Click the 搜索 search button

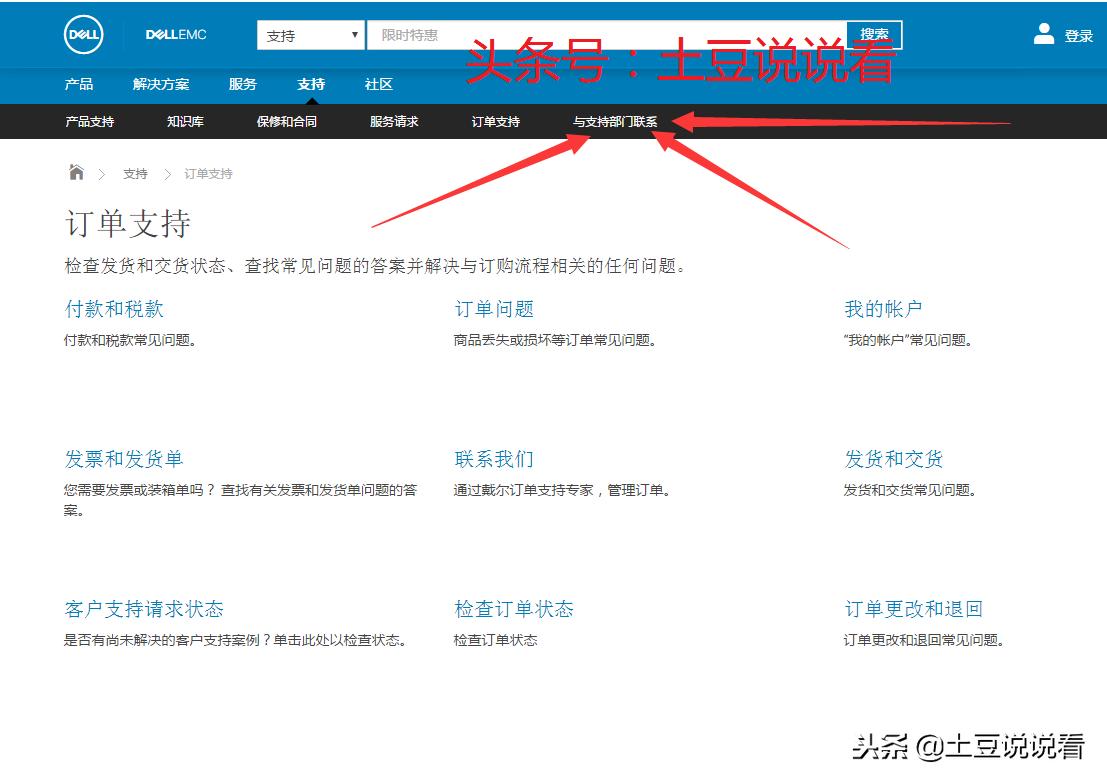875,33
